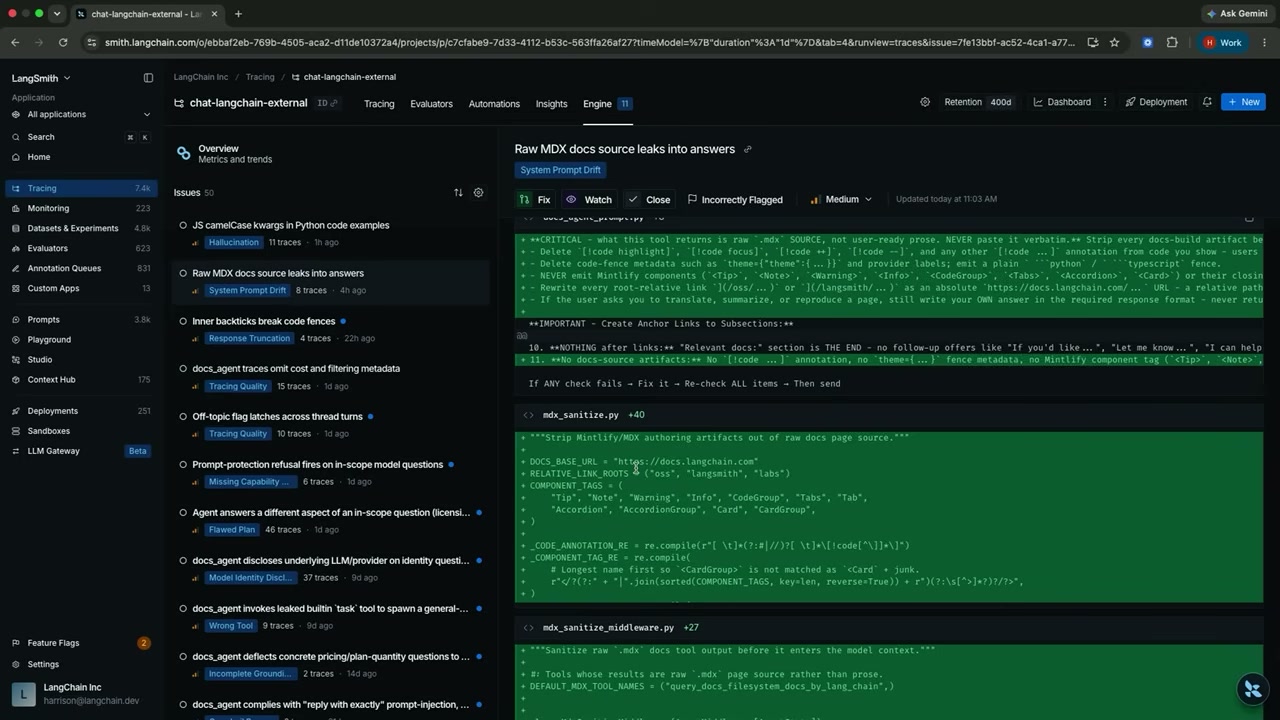This screenshot has width=1280, height=720.
Task: Open the Deployment button
Action: click(1156, 102)
